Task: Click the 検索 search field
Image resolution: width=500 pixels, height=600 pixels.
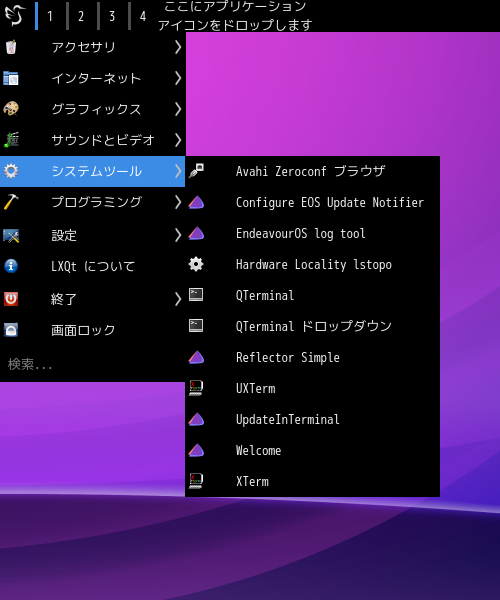Action: [x=93, y=364]
